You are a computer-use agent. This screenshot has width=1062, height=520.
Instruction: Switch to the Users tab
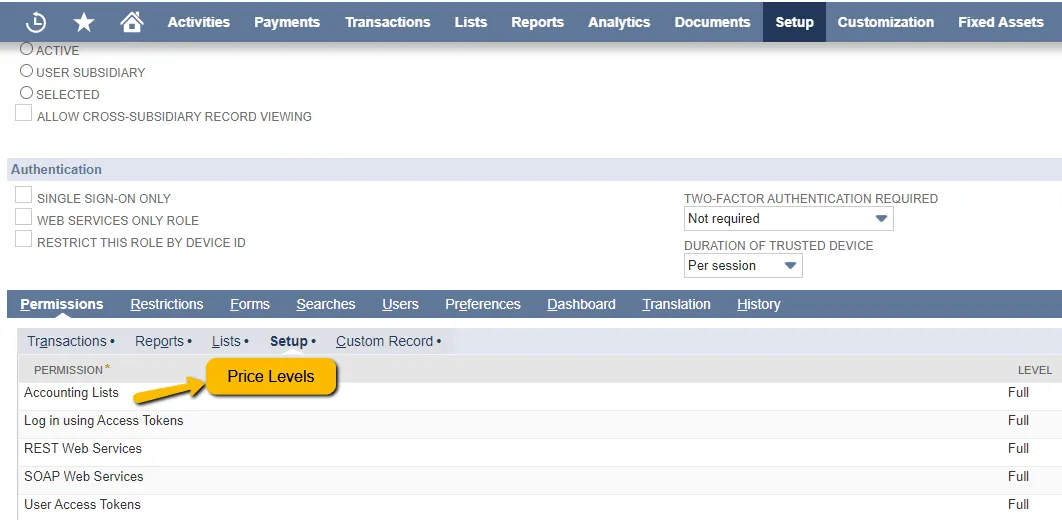(400, 304)
